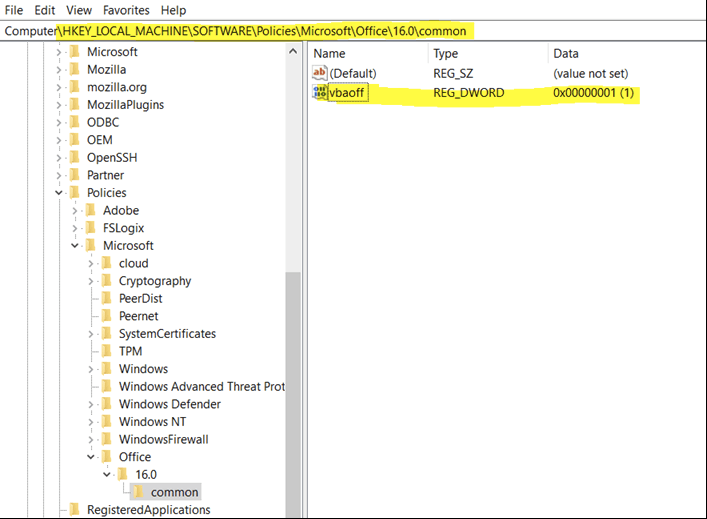Expand the Cryptography key
707x519 pixels.
point(91,281)
